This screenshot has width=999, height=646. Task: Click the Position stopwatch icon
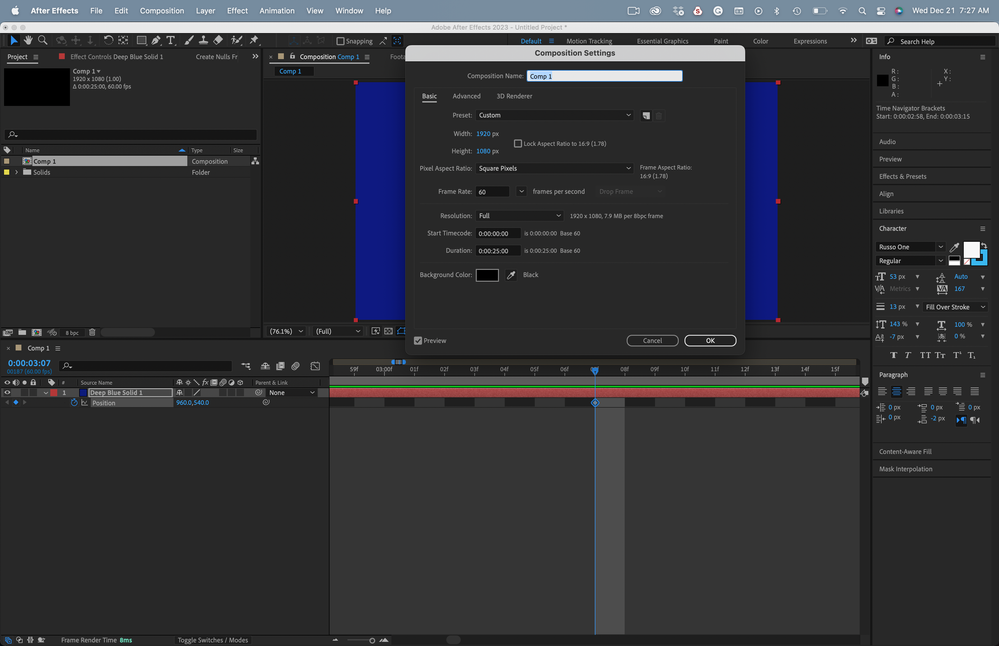(74, 403)
